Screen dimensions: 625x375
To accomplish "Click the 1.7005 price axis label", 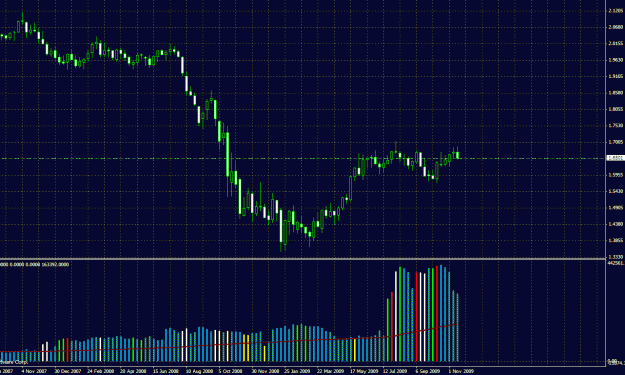I will click(x=616, y=142).
